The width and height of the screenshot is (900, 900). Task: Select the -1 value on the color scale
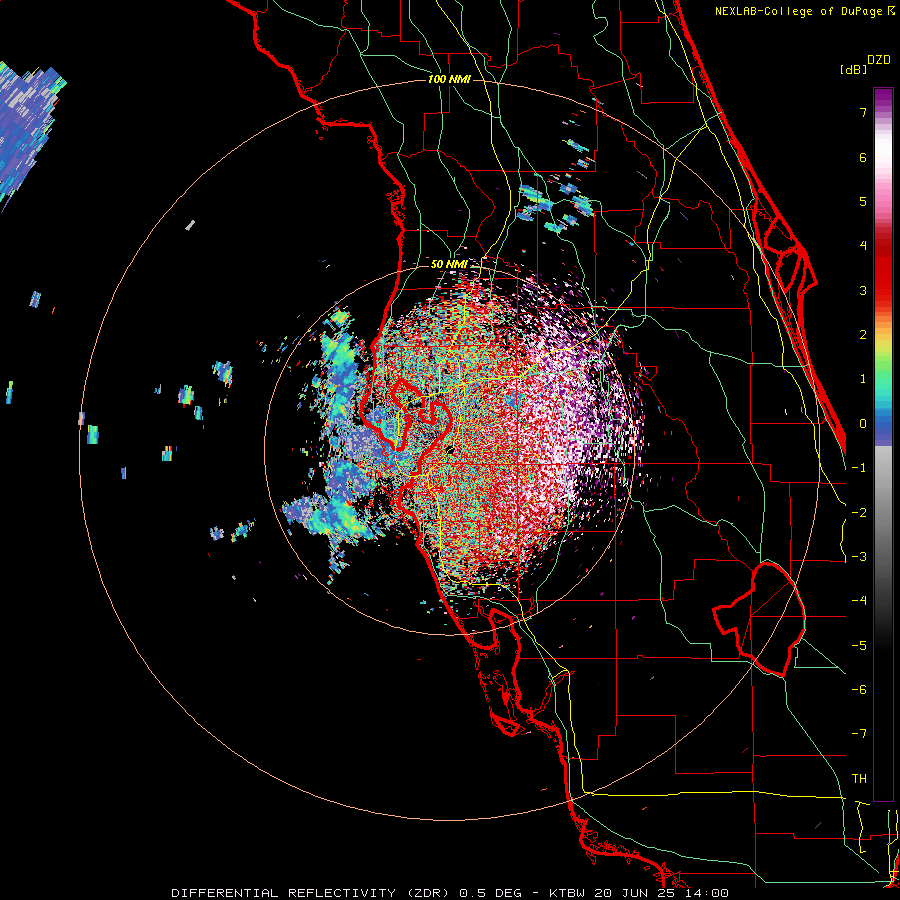(x=859, y=468)
